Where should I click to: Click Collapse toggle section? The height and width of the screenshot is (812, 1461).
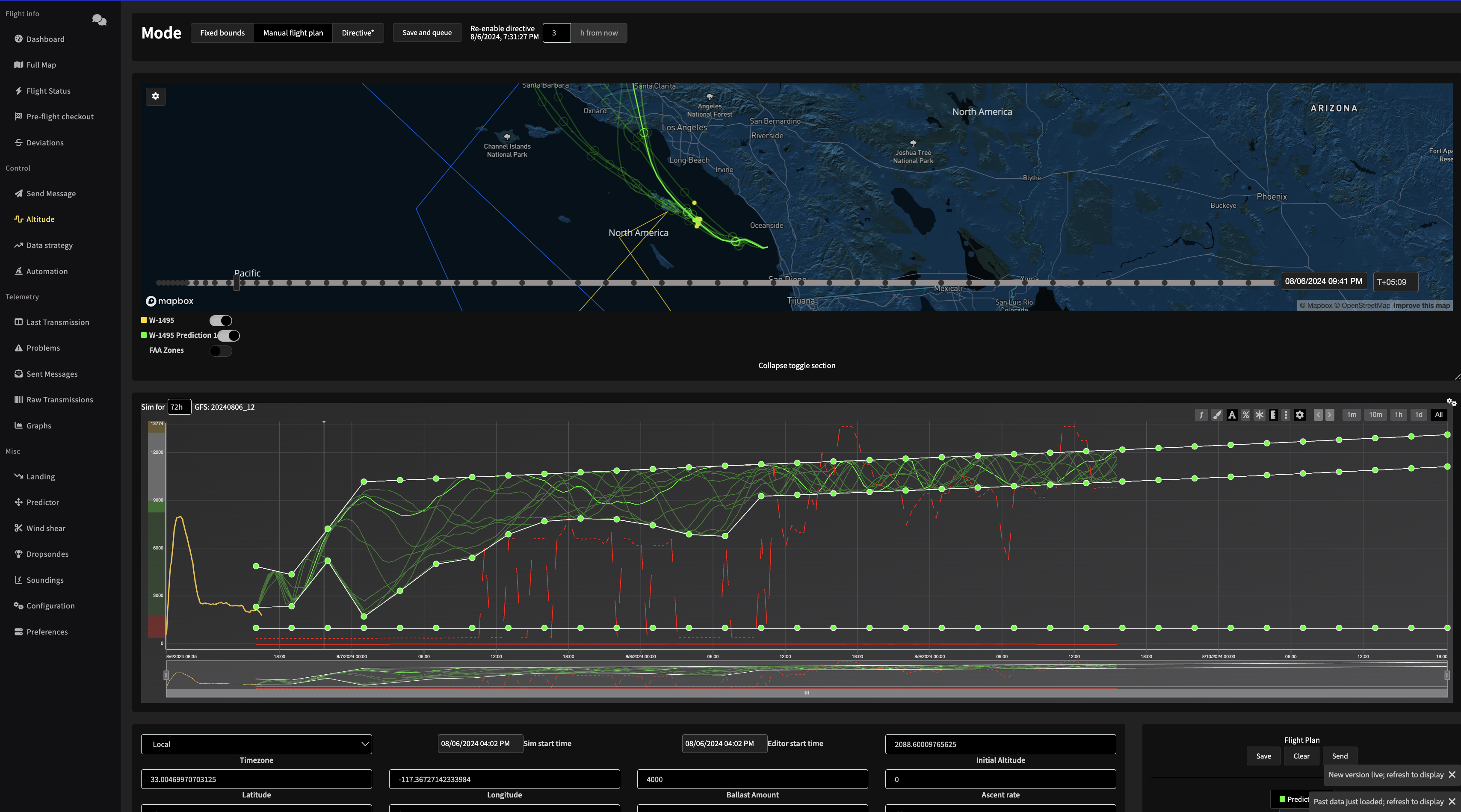796,365
